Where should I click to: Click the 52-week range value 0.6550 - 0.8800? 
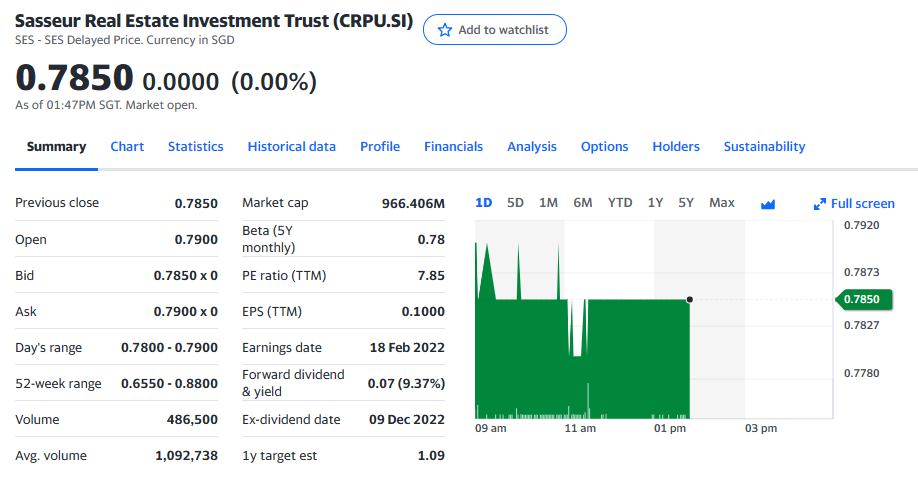coord(169,384)
